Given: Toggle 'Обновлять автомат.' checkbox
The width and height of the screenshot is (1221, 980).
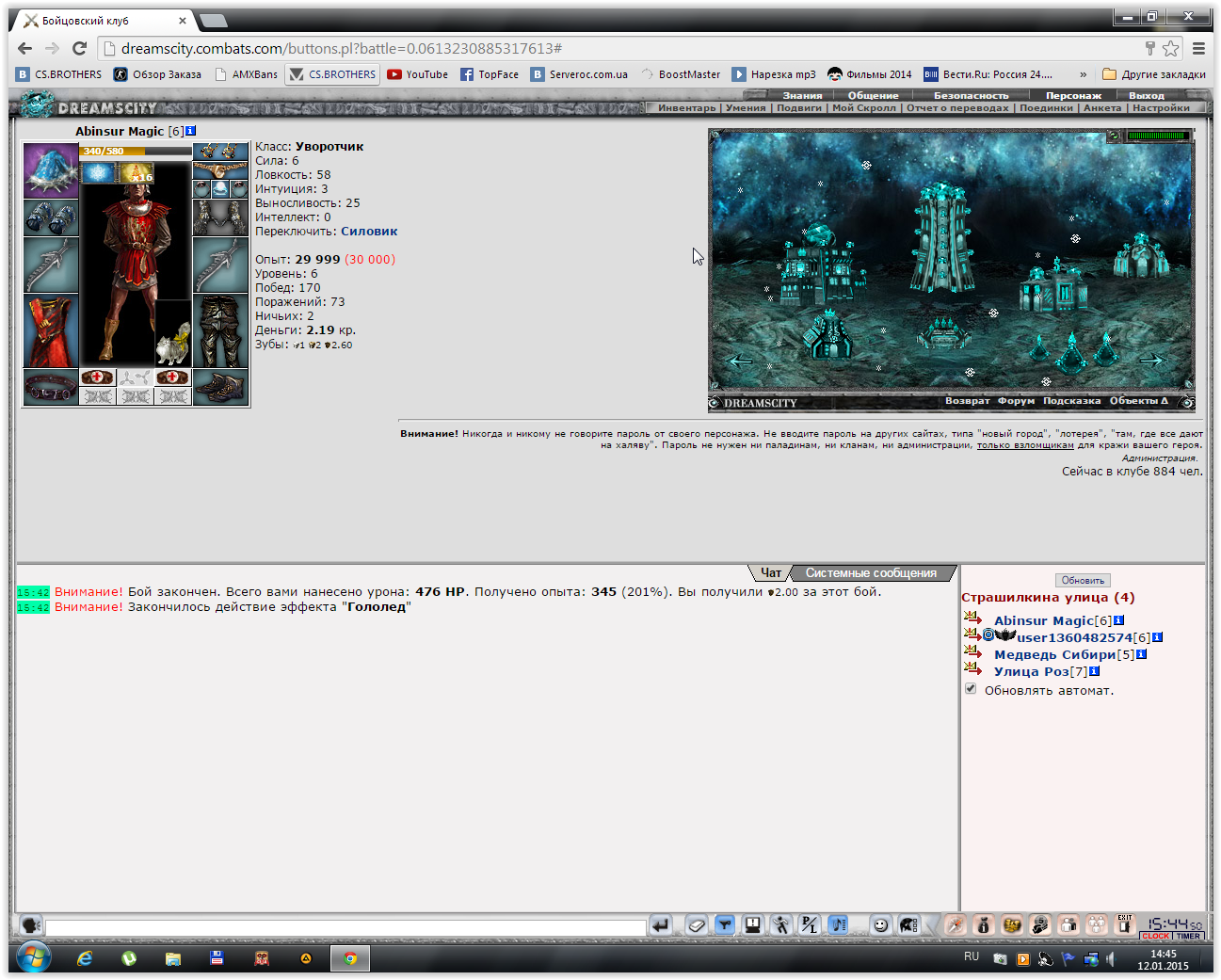Looking at the screenshot, I should click(971, 689).
